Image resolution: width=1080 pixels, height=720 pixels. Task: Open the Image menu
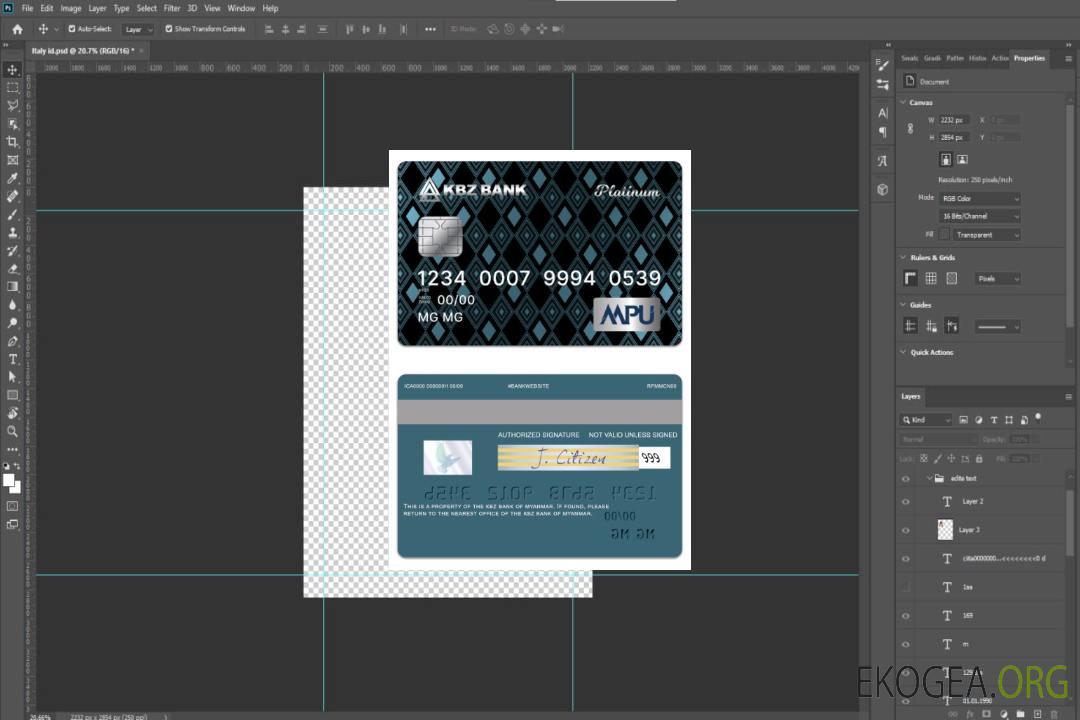[x=71, y=8]
